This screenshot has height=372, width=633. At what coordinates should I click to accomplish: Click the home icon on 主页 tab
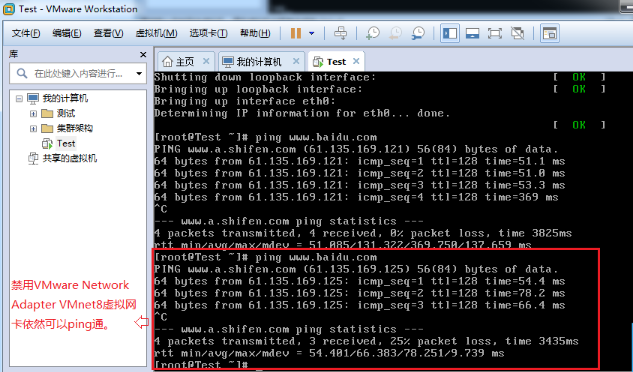coord(167,61)
